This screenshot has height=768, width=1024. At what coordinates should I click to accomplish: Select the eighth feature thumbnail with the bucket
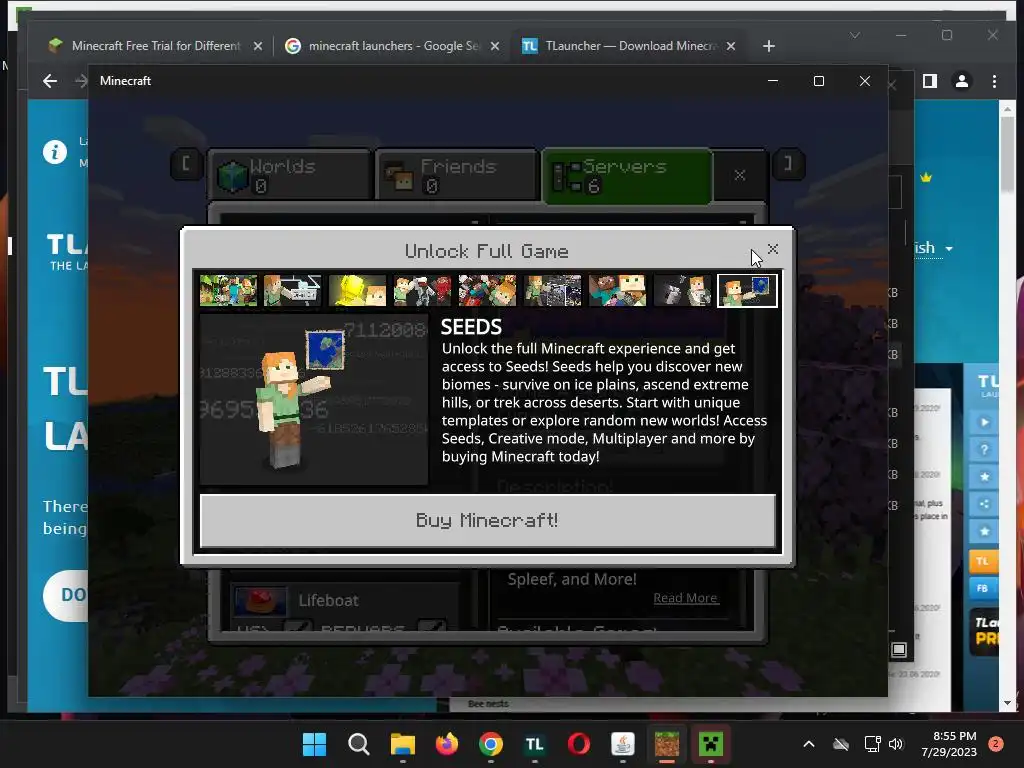[682, 290]
